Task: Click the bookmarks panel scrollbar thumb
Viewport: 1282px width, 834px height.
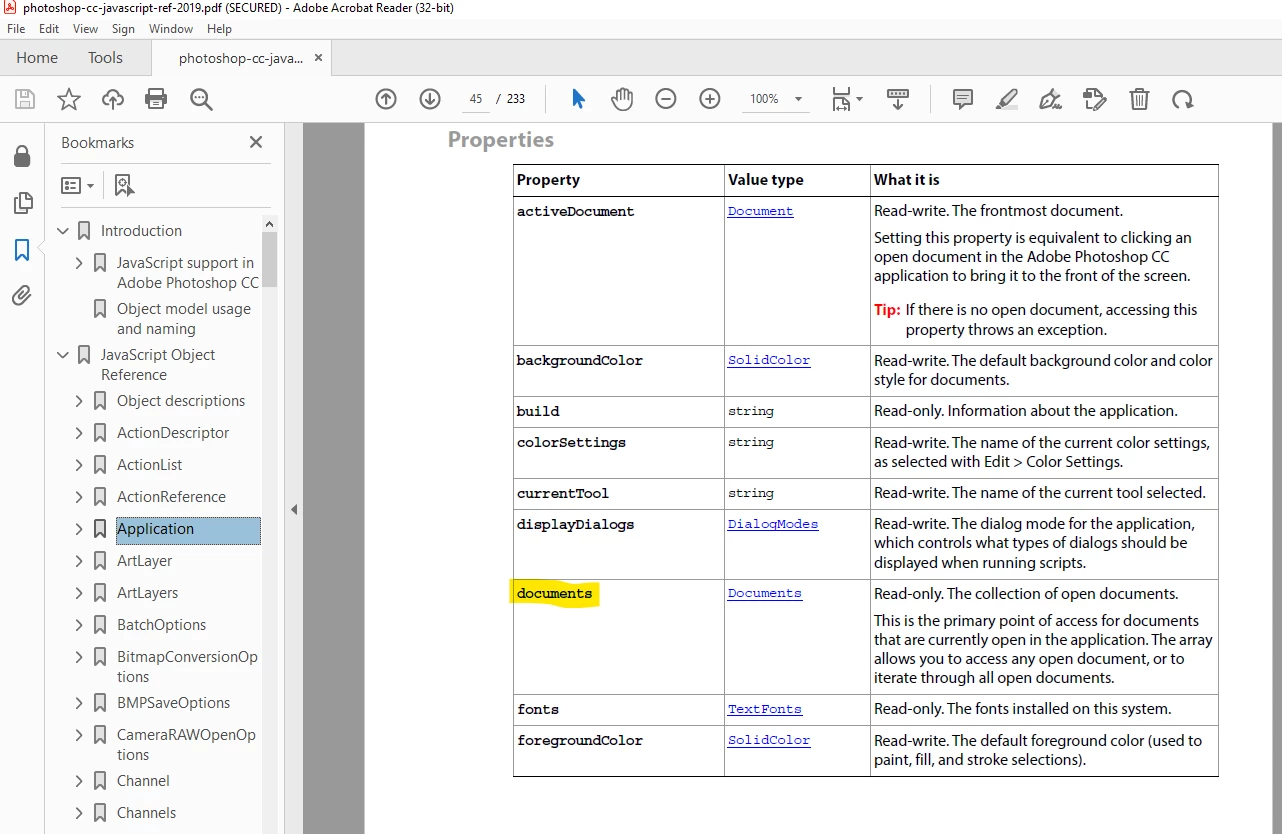Action: pos(269,259)
